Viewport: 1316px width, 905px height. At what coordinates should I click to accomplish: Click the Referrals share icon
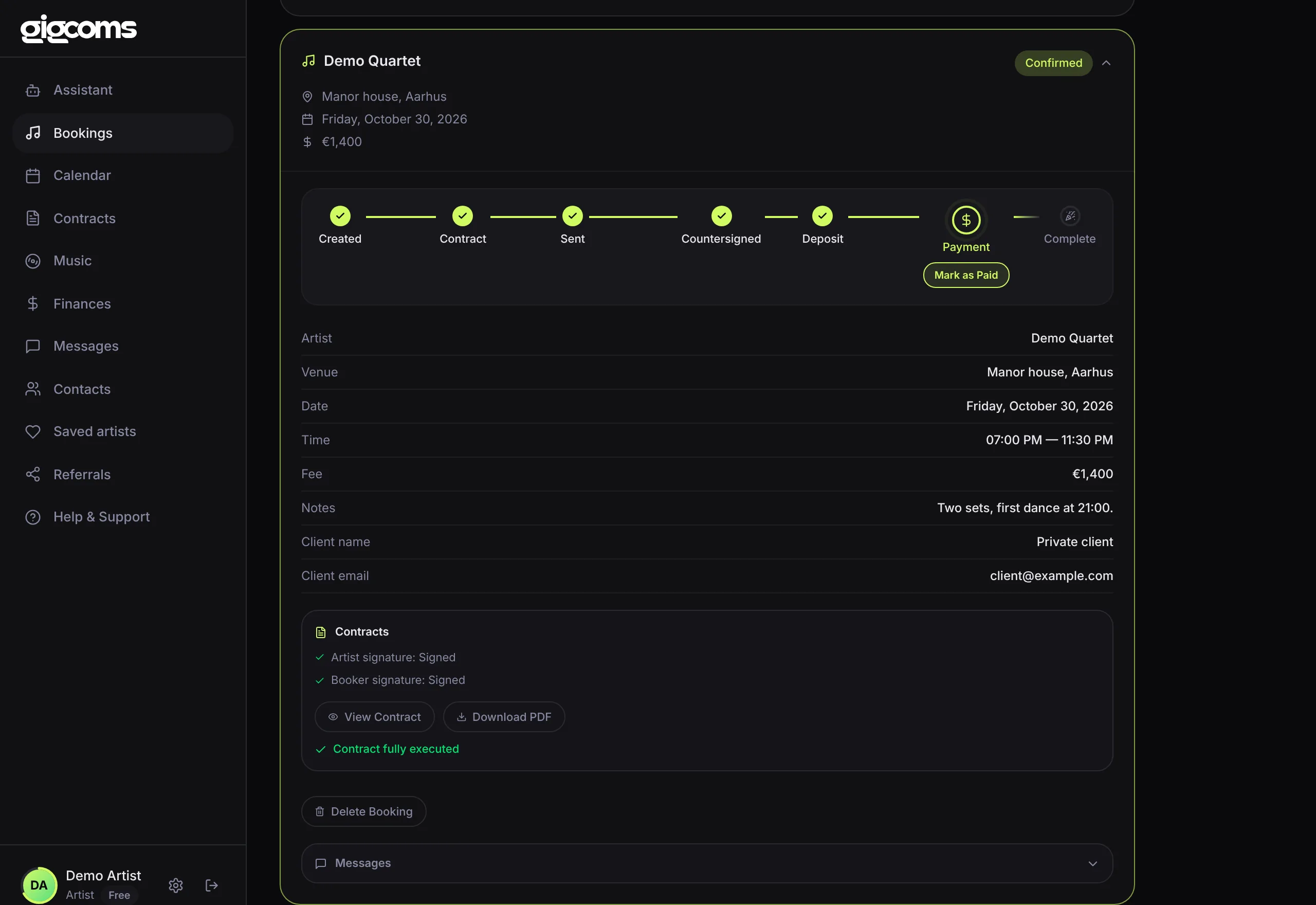point(33,475)
